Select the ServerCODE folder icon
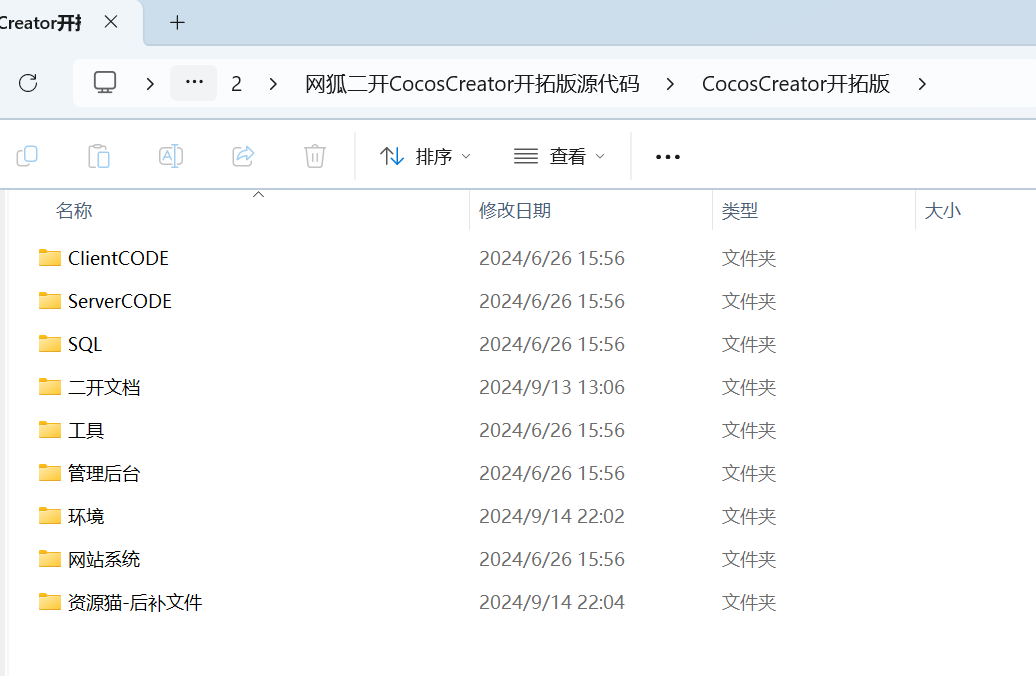1036x676 pixels. [50, 301]
